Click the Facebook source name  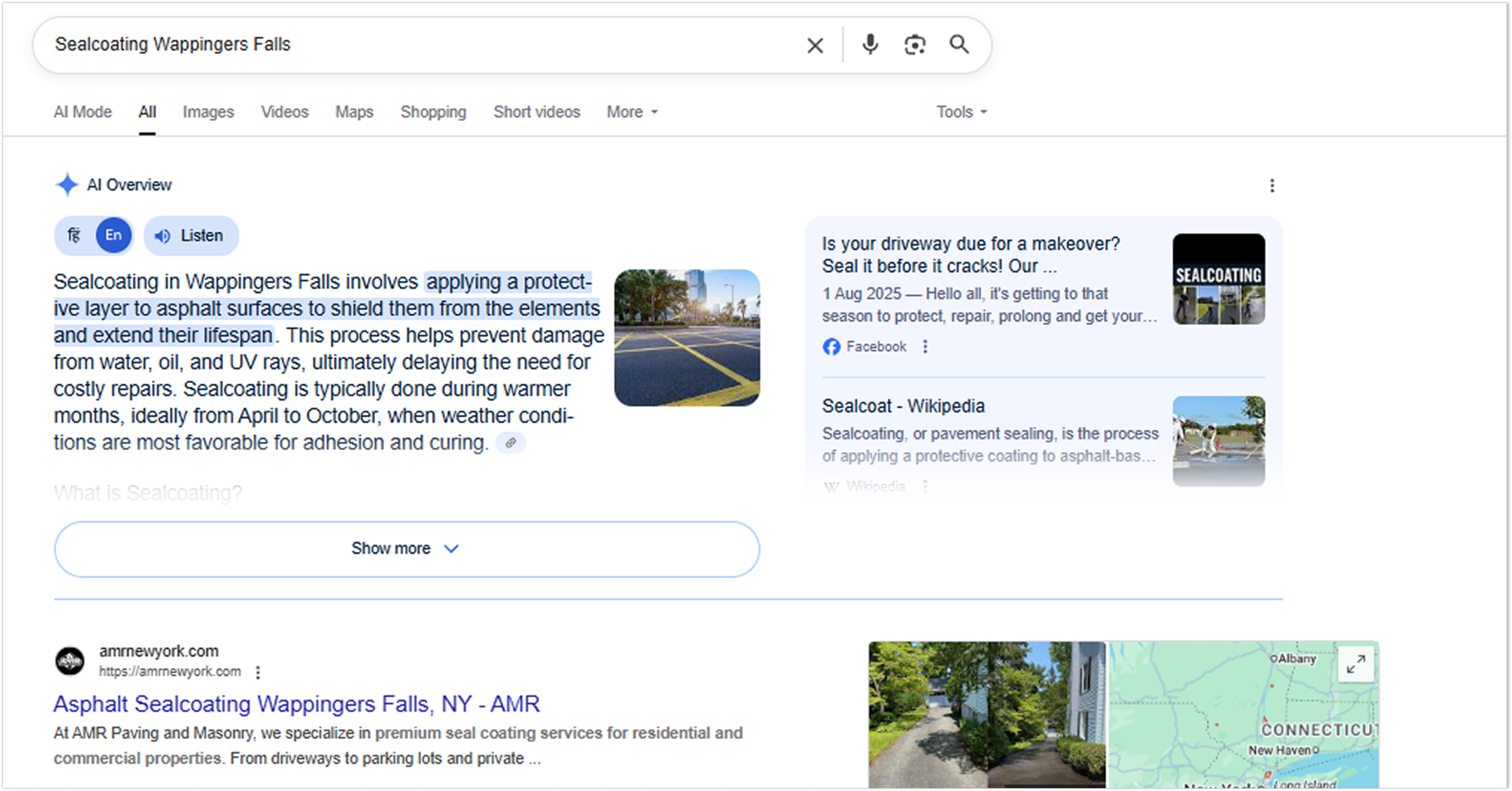[x=876, y=346]
